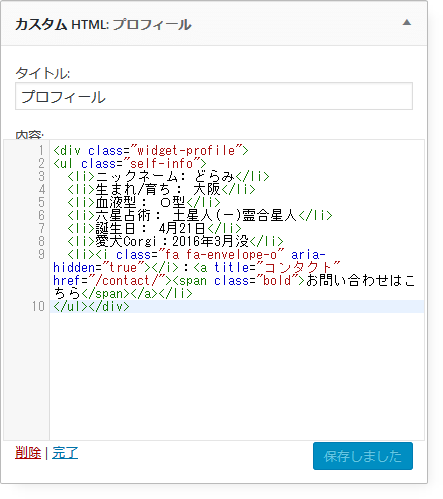This screenshot has width=443, height=499.
Task: Click the line with ニックネーム: どらみ
Action: coord(168,177)
